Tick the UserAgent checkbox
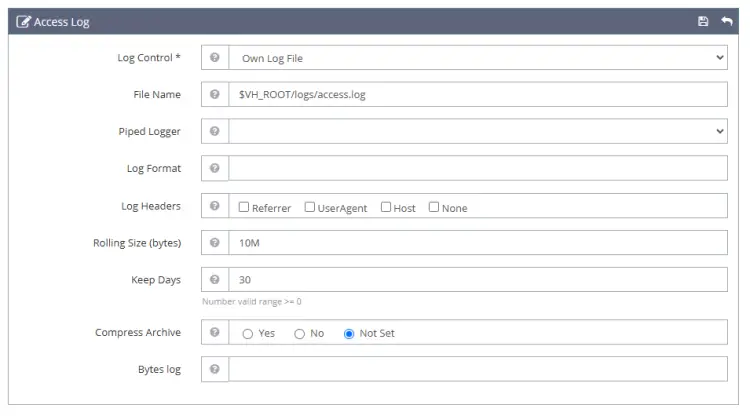Screen dimensions: 750x416 click(x=310, y=207)
